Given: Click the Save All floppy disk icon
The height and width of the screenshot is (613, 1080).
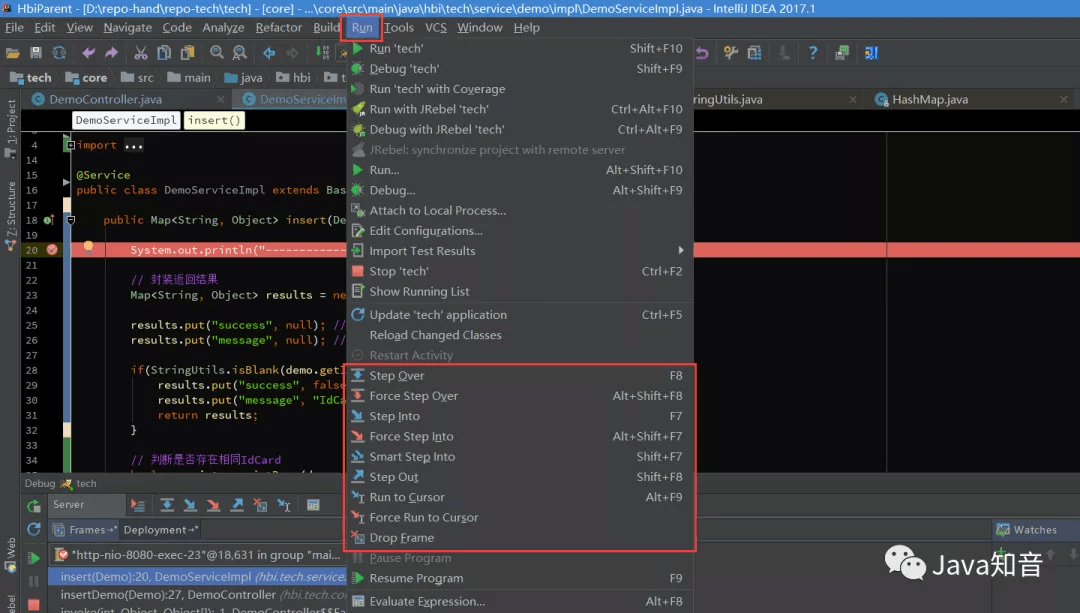Looking at the screenshot, I should (36, 53).
